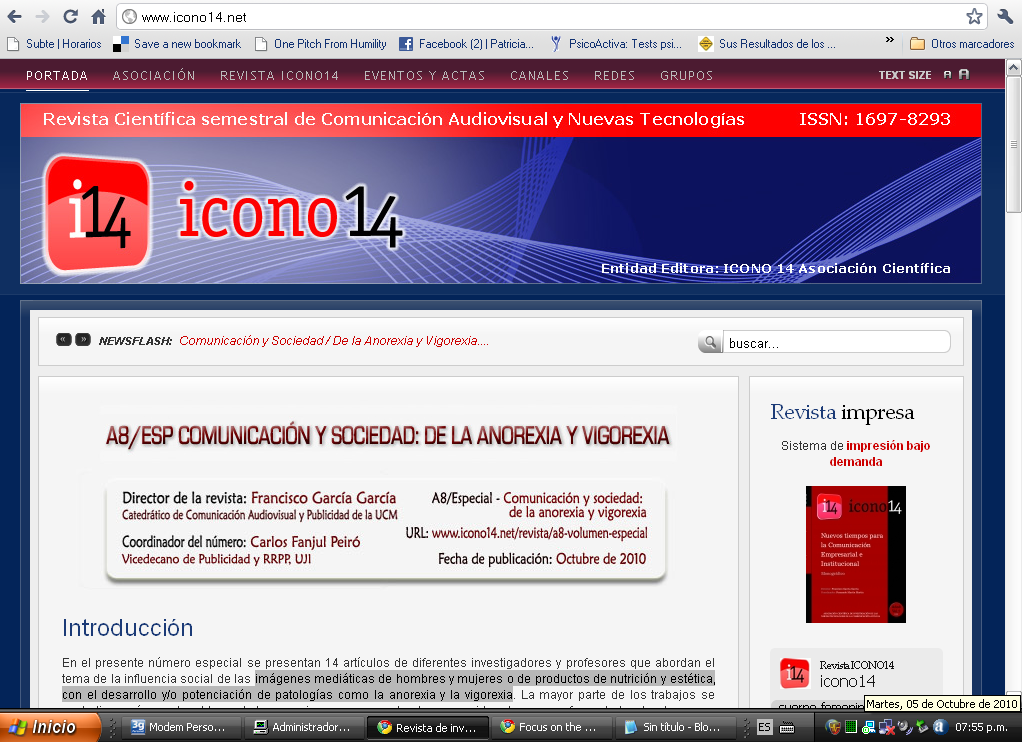Open the Windows Inicio start button
1025x743 pixels.
(50, 727)
